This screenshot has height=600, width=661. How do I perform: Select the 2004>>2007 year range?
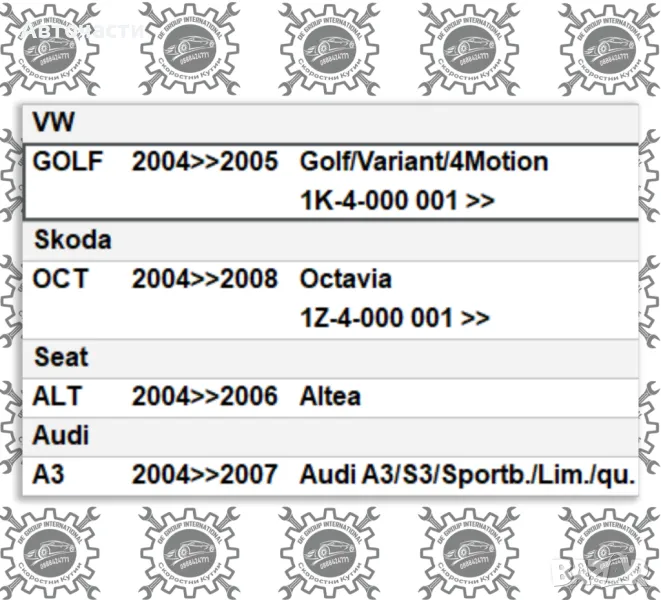point(205,475)
